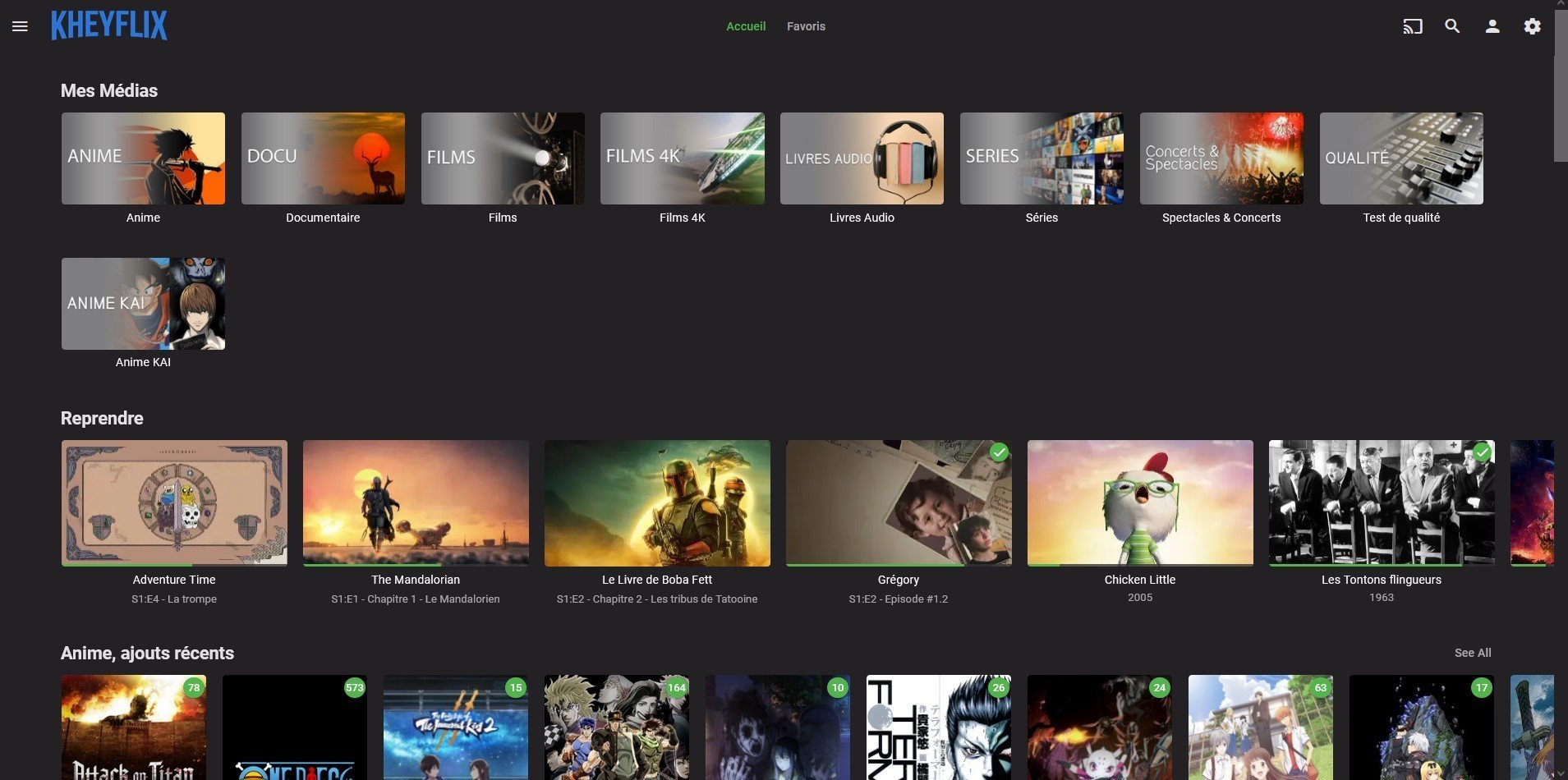Image resolution: width=1568 pixels, height=780 pixels.
Task: Click the 15 unwatched count badge
Action: (516, 688)
